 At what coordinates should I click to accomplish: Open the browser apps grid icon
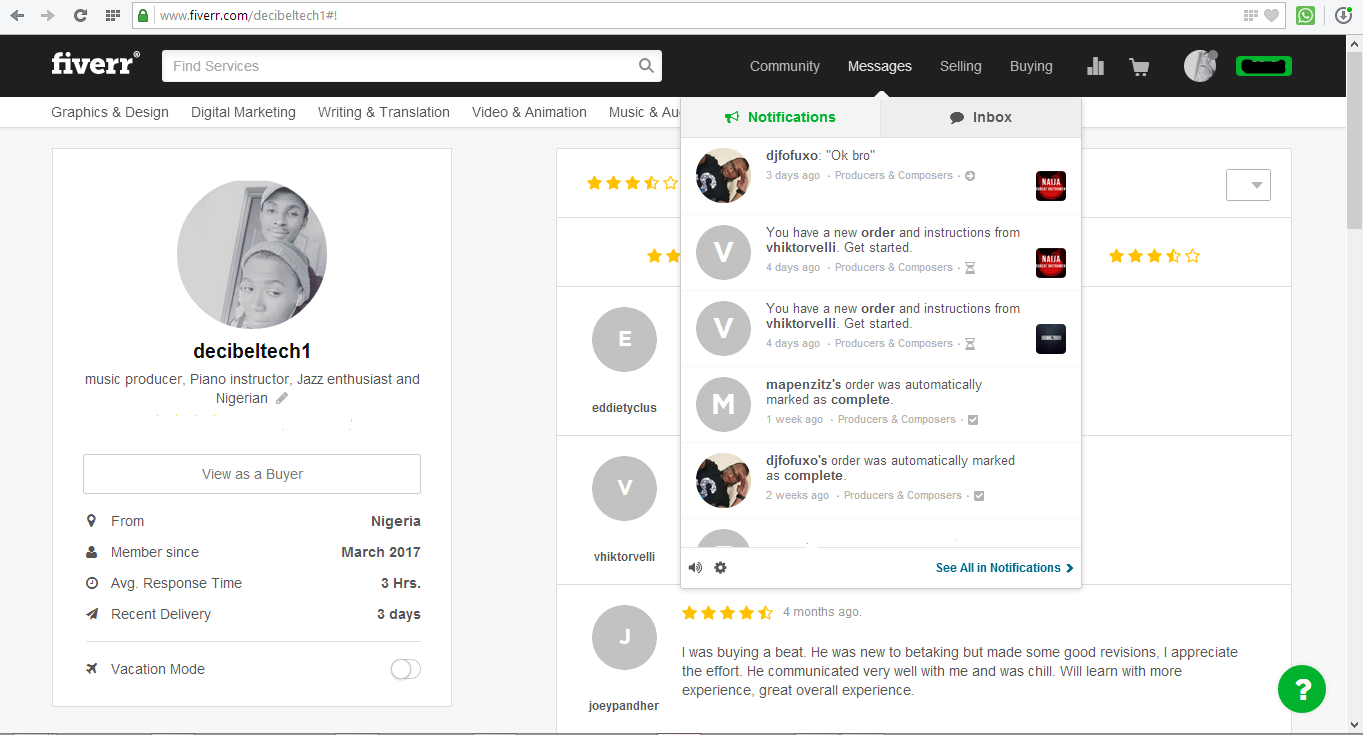click(x=113, y=16)
